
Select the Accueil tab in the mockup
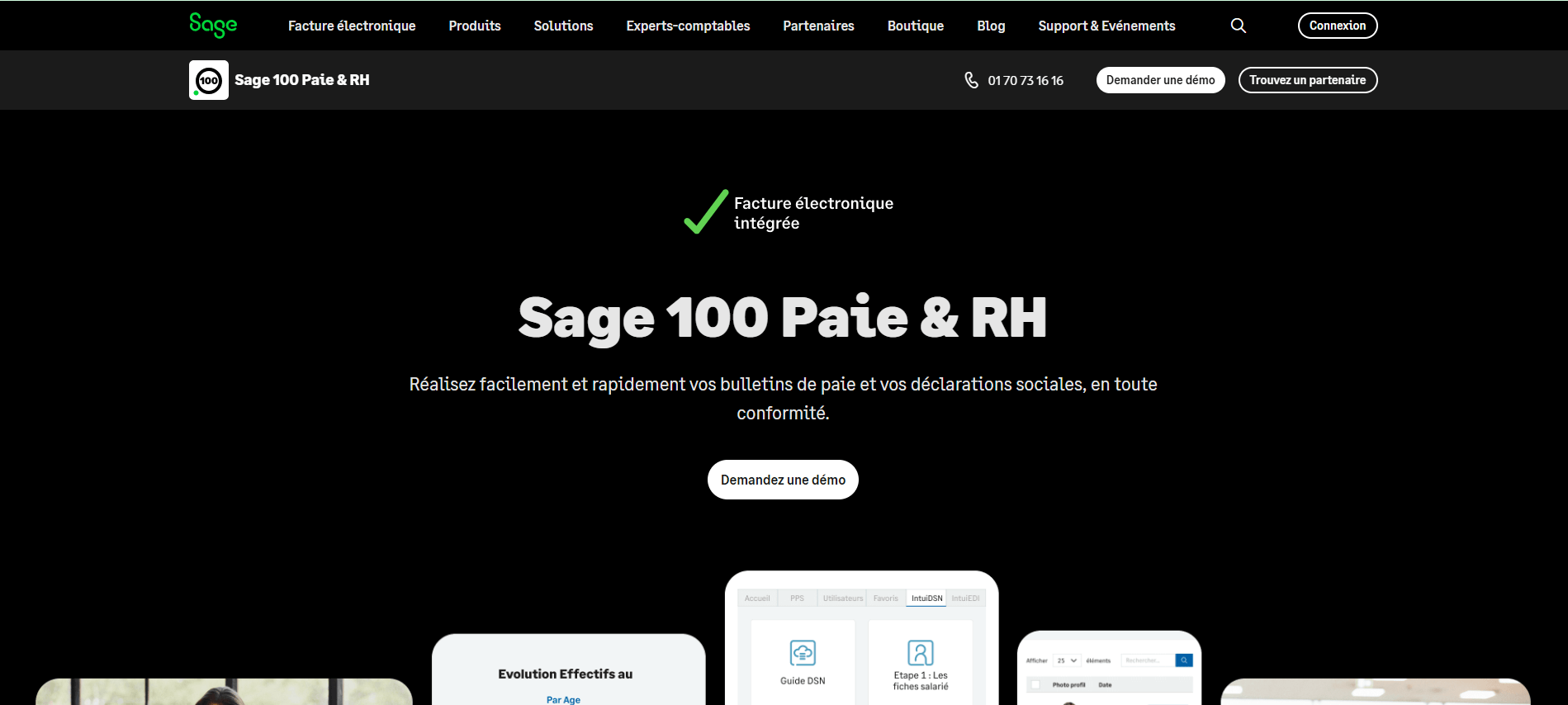click(x=757, y=599)
